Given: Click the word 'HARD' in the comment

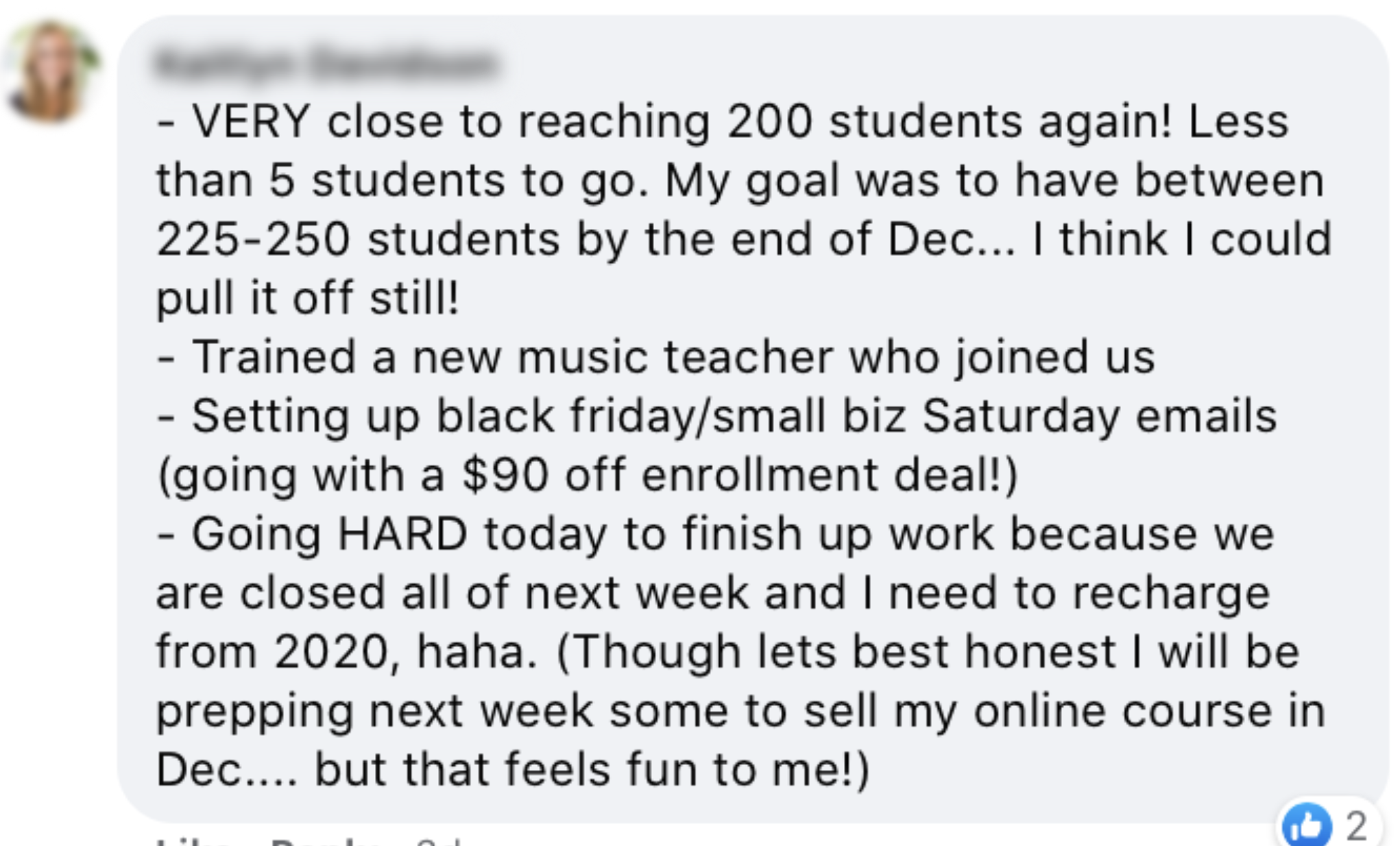Looking at the screenshot, I should coord(402,534).
